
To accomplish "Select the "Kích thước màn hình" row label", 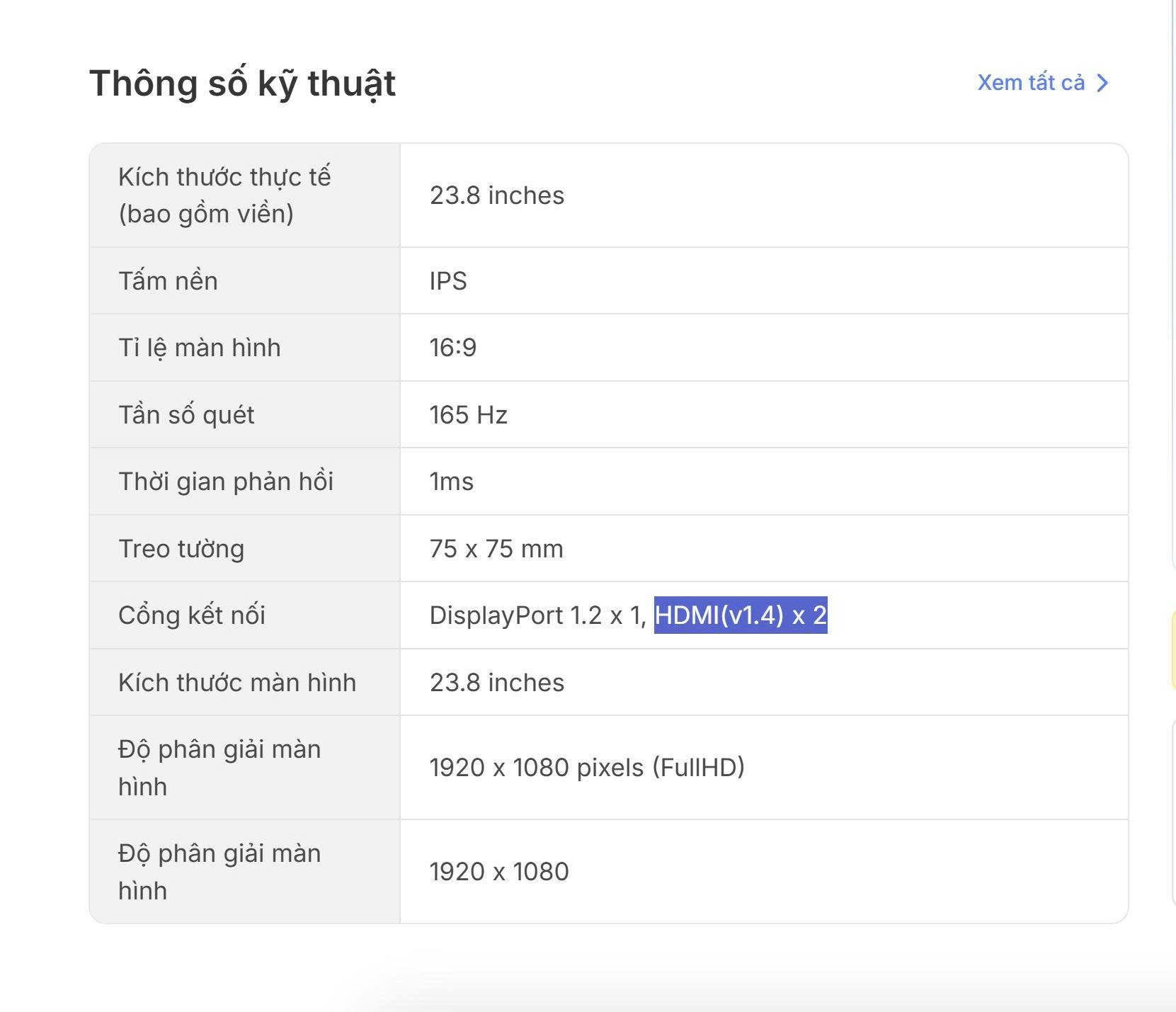I will pyautogui.click(x=237, y=683).
